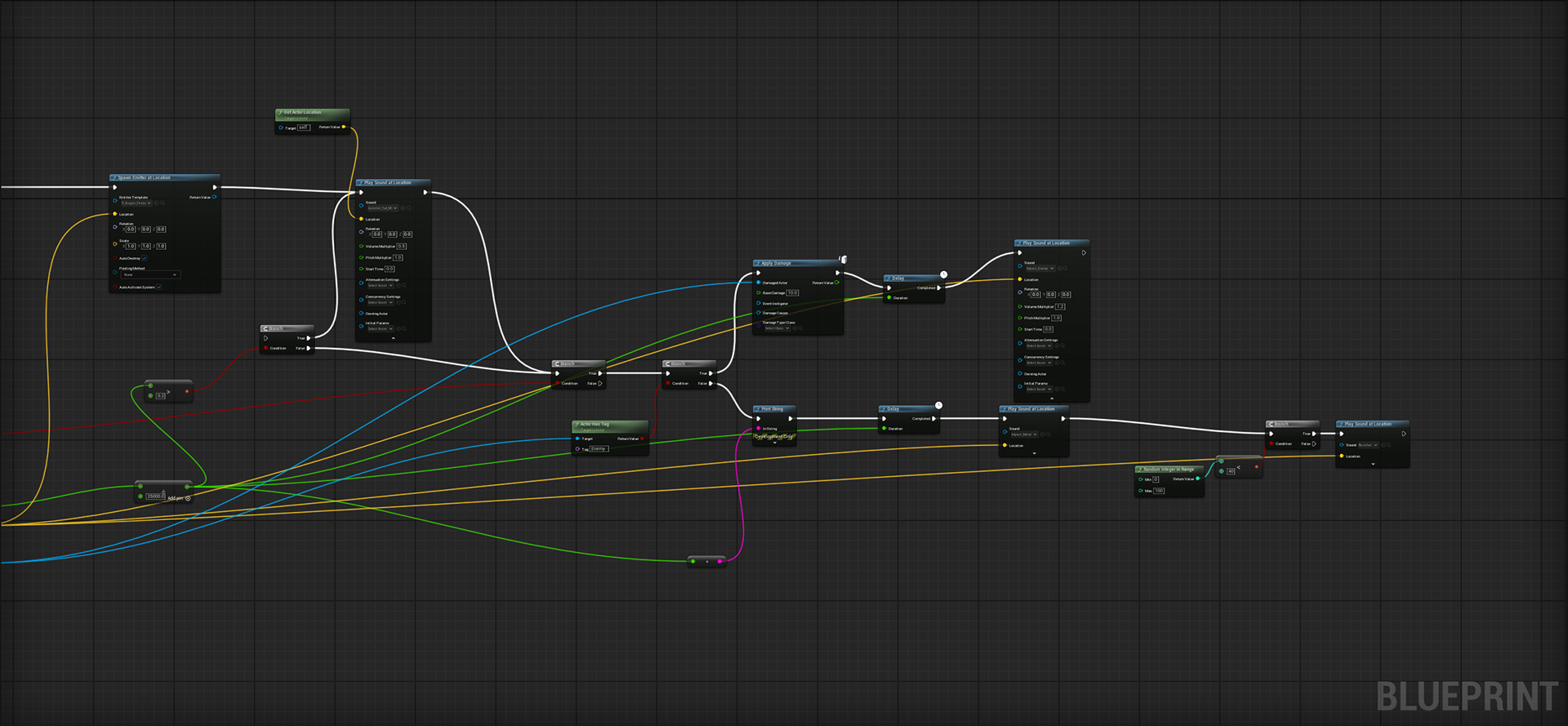Click the output exec pin of Spawn Emitter at Location
Screen dimensions: 1568x726
pyautogui.click(x=215, y=187)
